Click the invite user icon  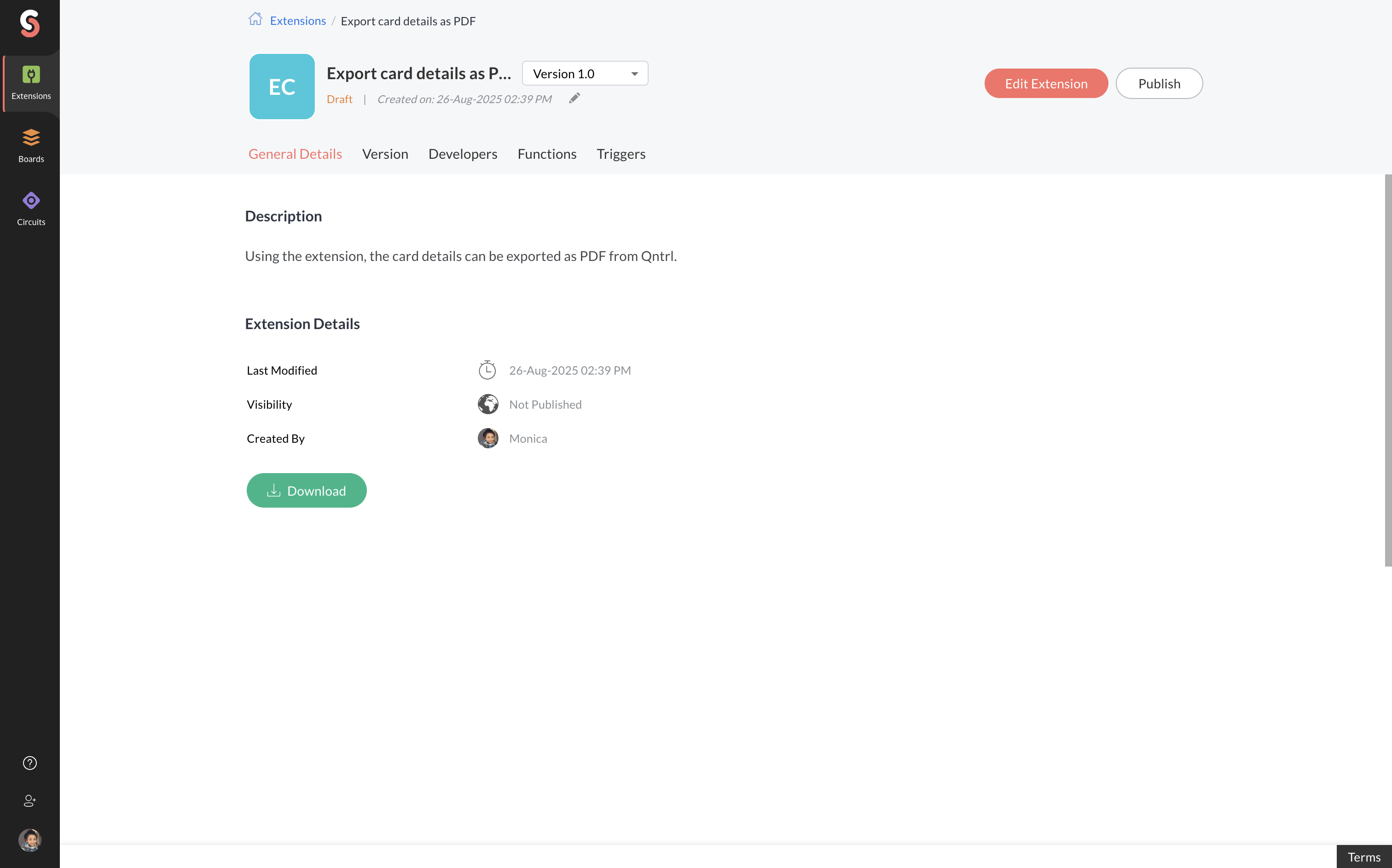point(30,801)
